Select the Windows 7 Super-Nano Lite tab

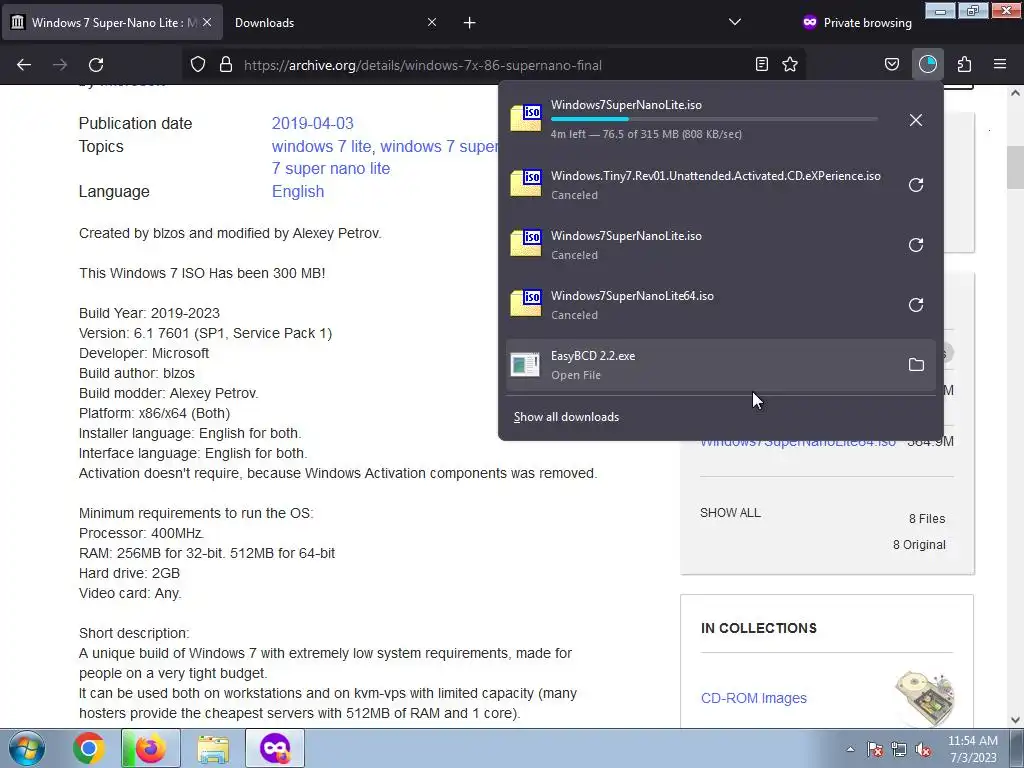(113, 23)
